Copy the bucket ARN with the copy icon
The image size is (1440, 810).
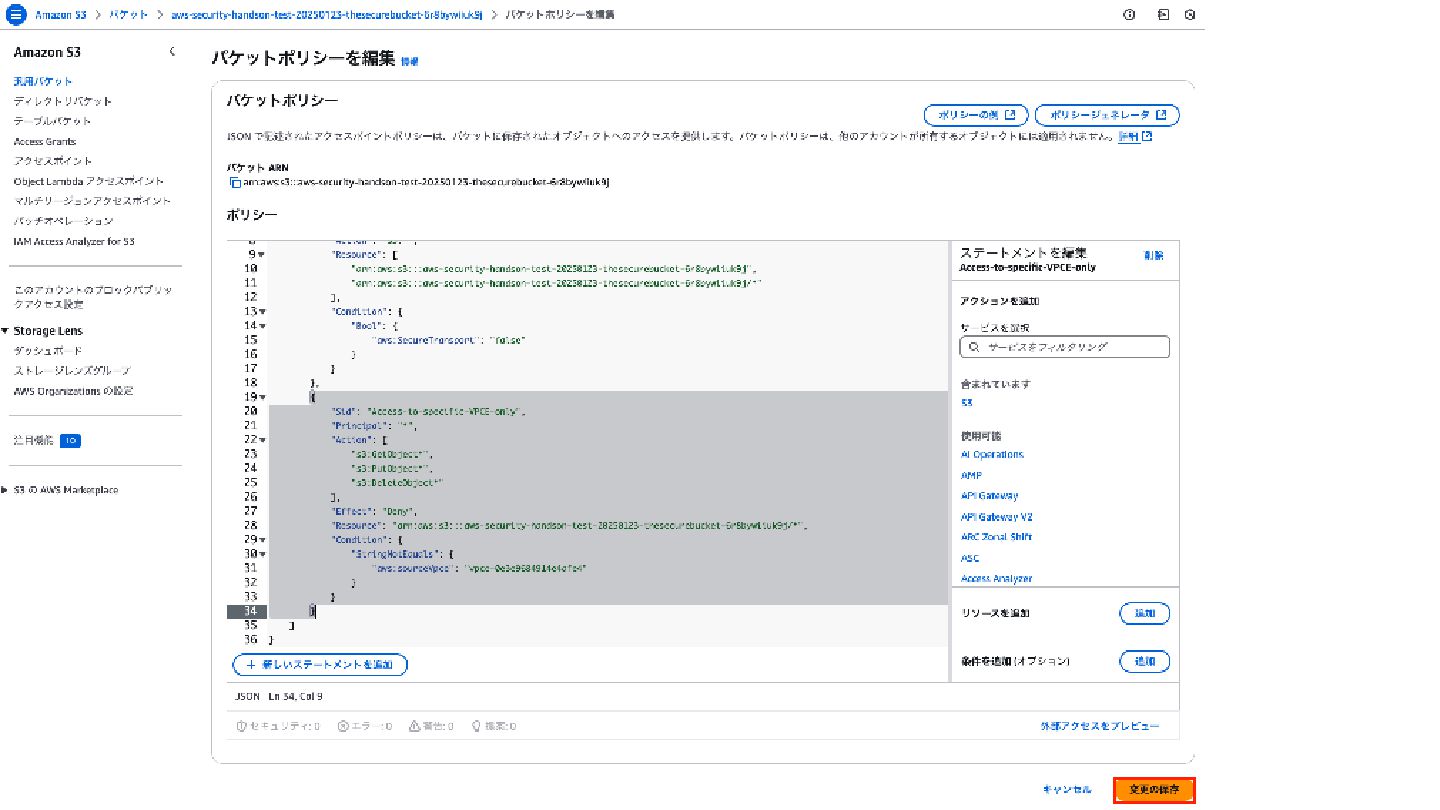click(x=235, y=182)
